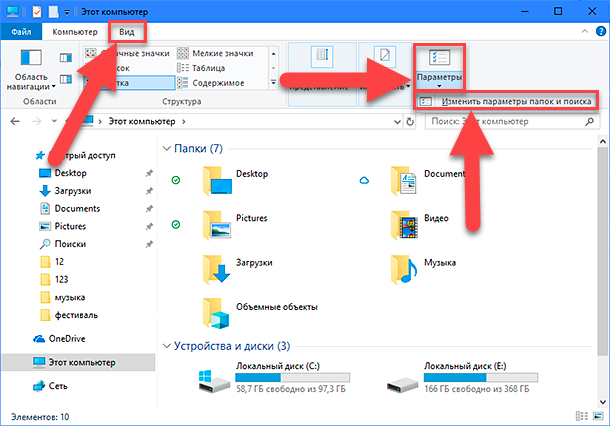Select the Загрузки folder icon in Папки

(217, 269)
